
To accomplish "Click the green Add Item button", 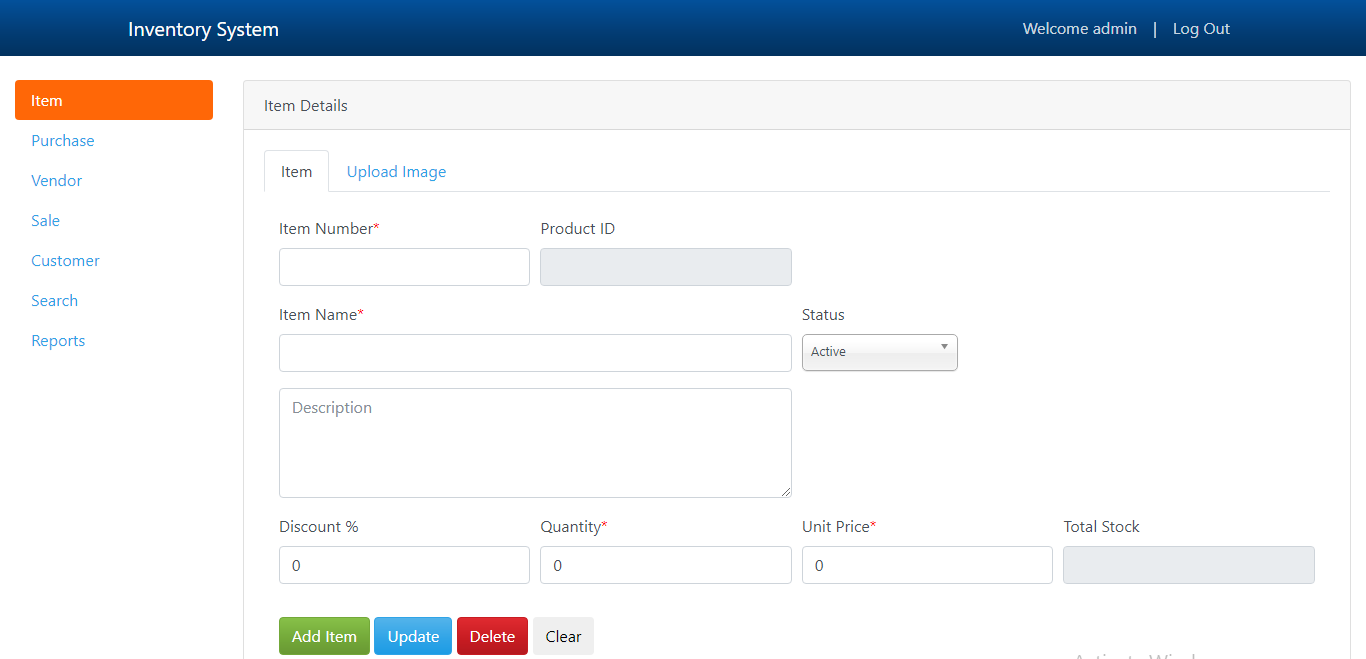I will point(324,636).
